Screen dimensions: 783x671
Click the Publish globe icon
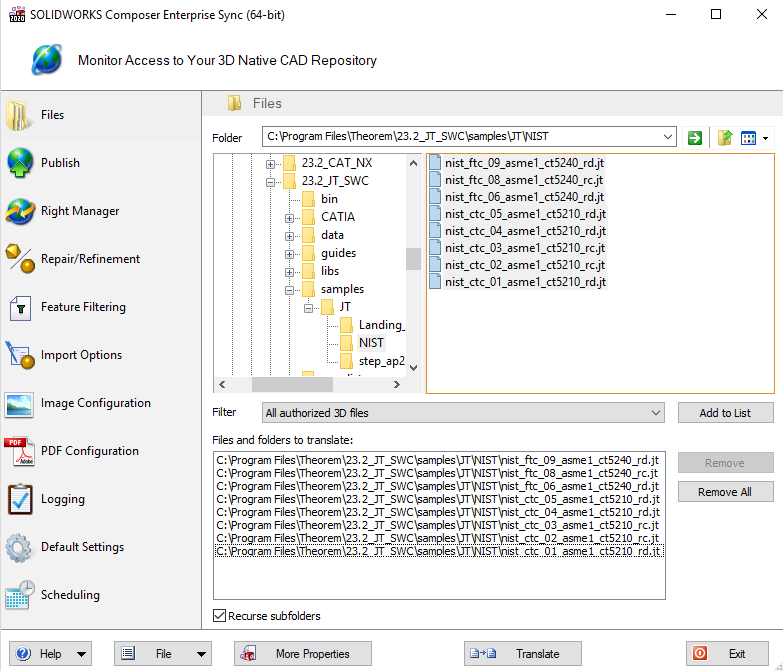click(x=19, y=163)
